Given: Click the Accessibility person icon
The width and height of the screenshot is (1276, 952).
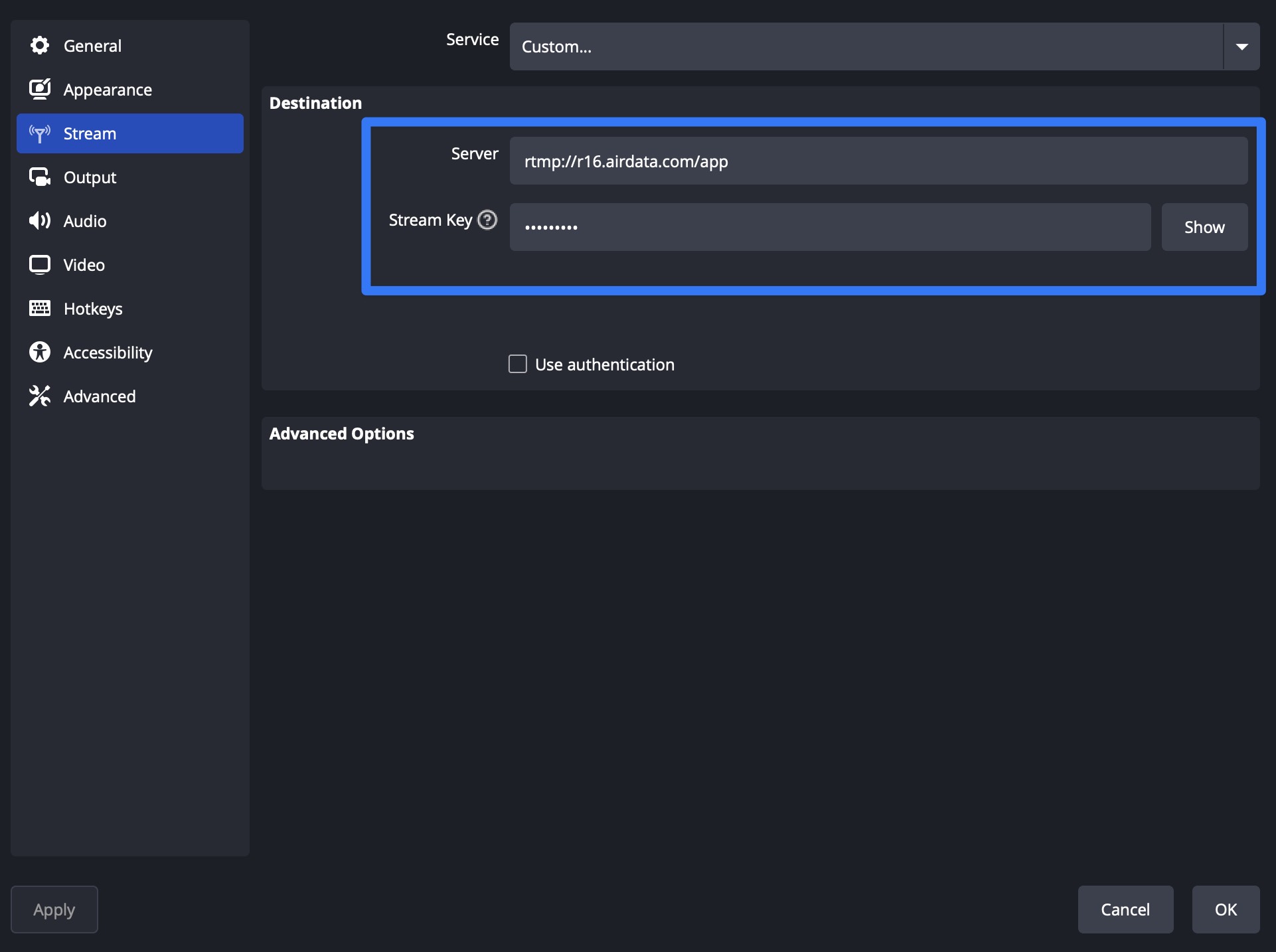Looking at the screenshot, I should point(40,352).
